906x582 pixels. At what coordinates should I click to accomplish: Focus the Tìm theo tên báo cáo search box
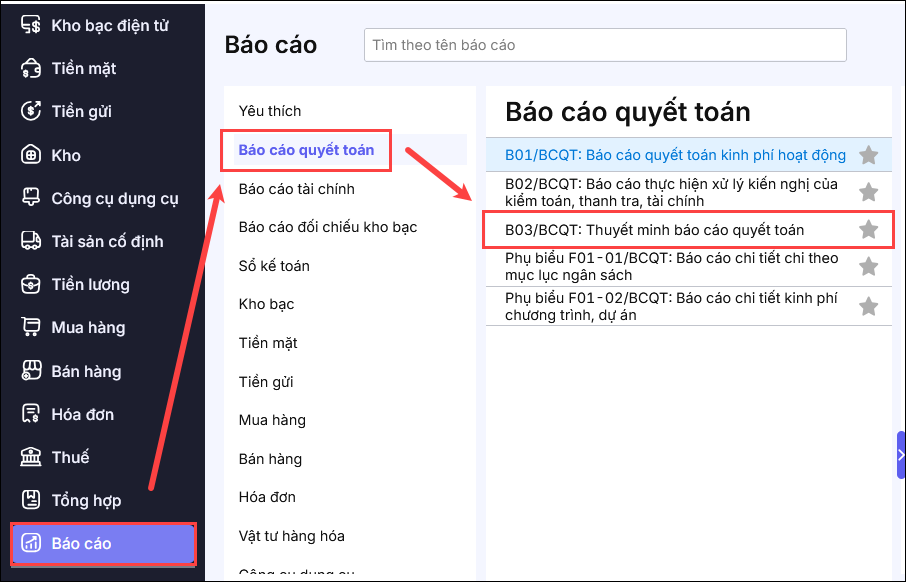pyautogui.click(x=605, y=45)
